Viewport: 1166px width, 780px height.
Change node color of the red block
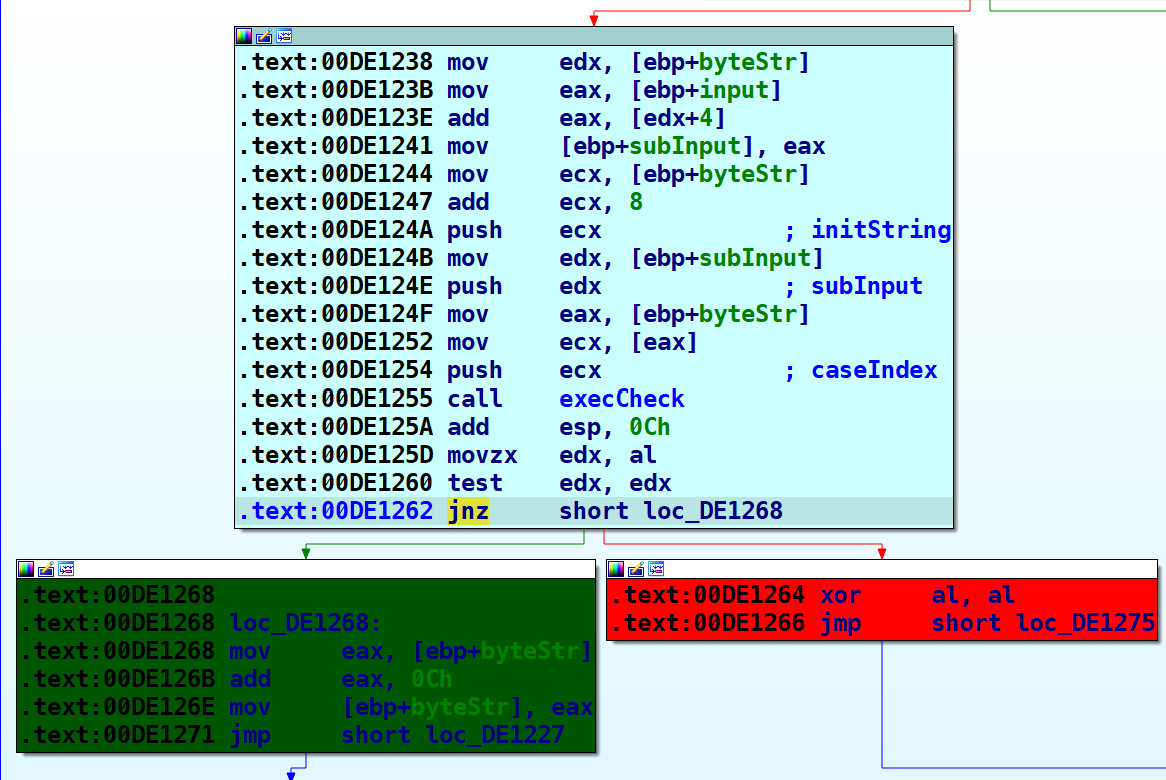point(616,569)
